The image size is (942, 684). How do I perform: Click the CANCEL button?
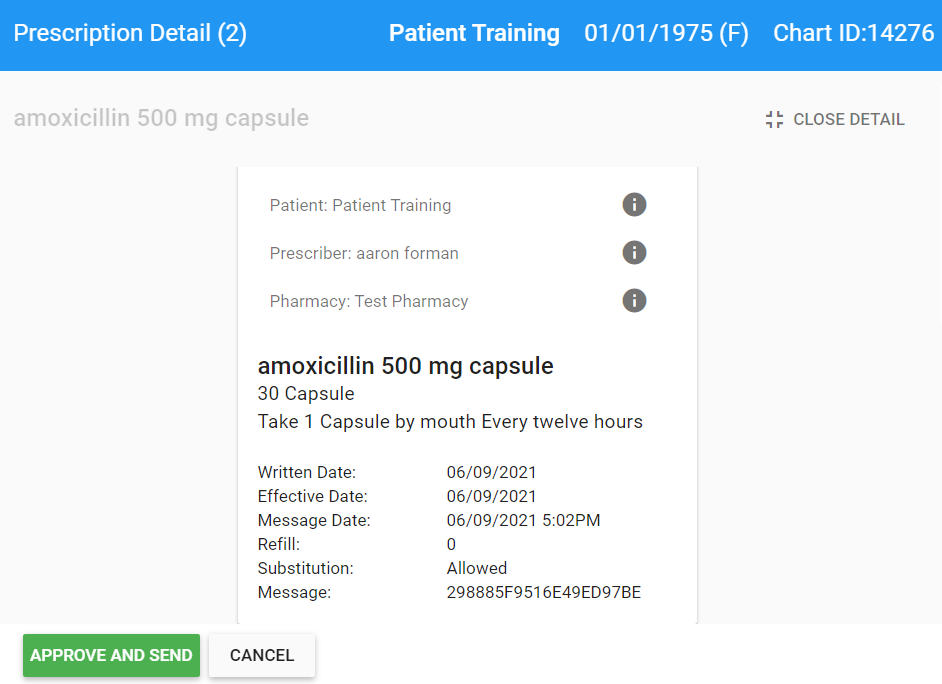click(261, 655)
